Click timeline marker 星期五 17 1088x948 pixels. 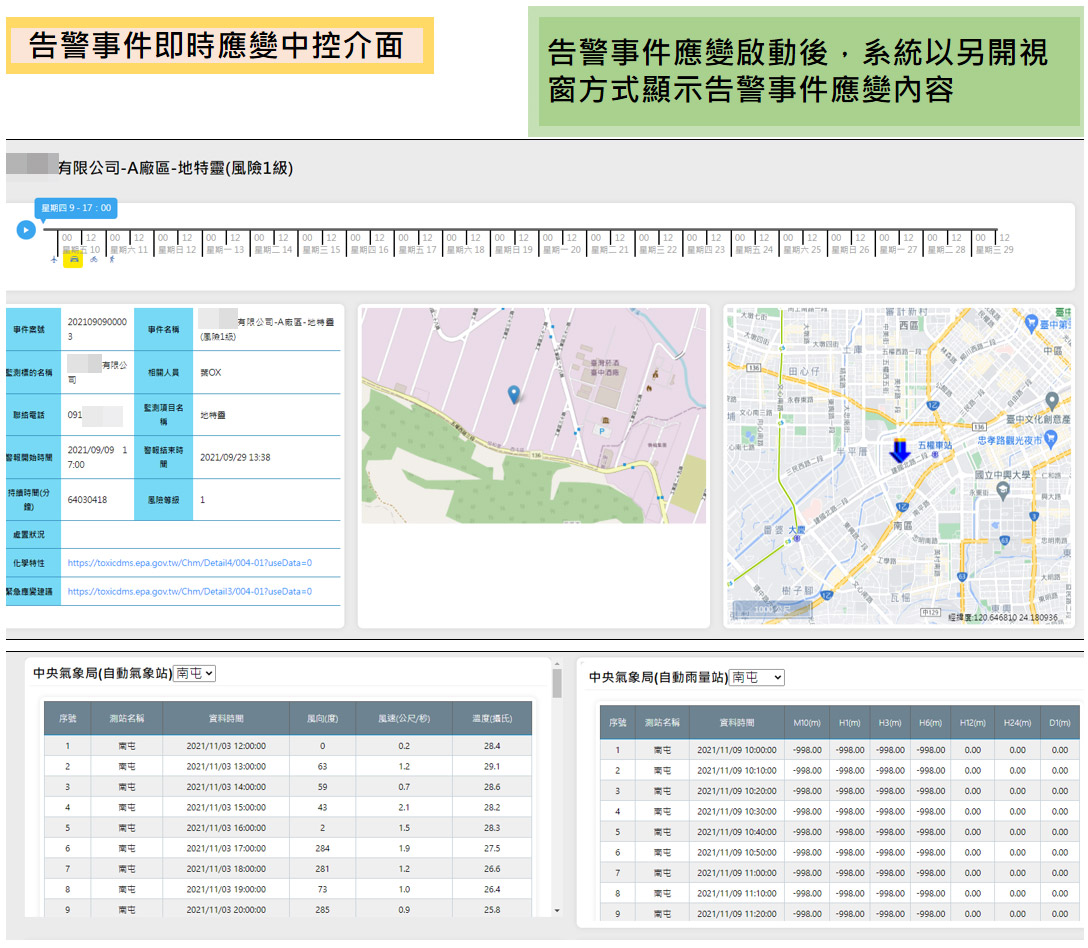coord(418,250)
